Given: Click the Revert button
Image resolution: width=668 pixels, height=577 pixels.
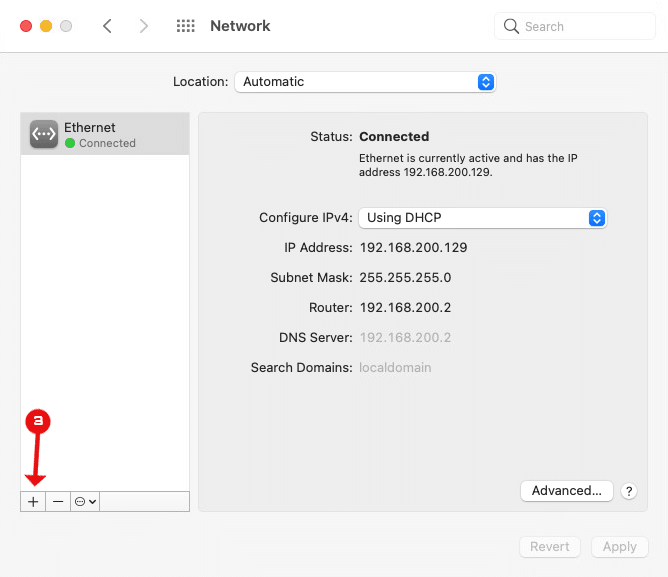Looking at the screenshot, I should coord(550,546).
